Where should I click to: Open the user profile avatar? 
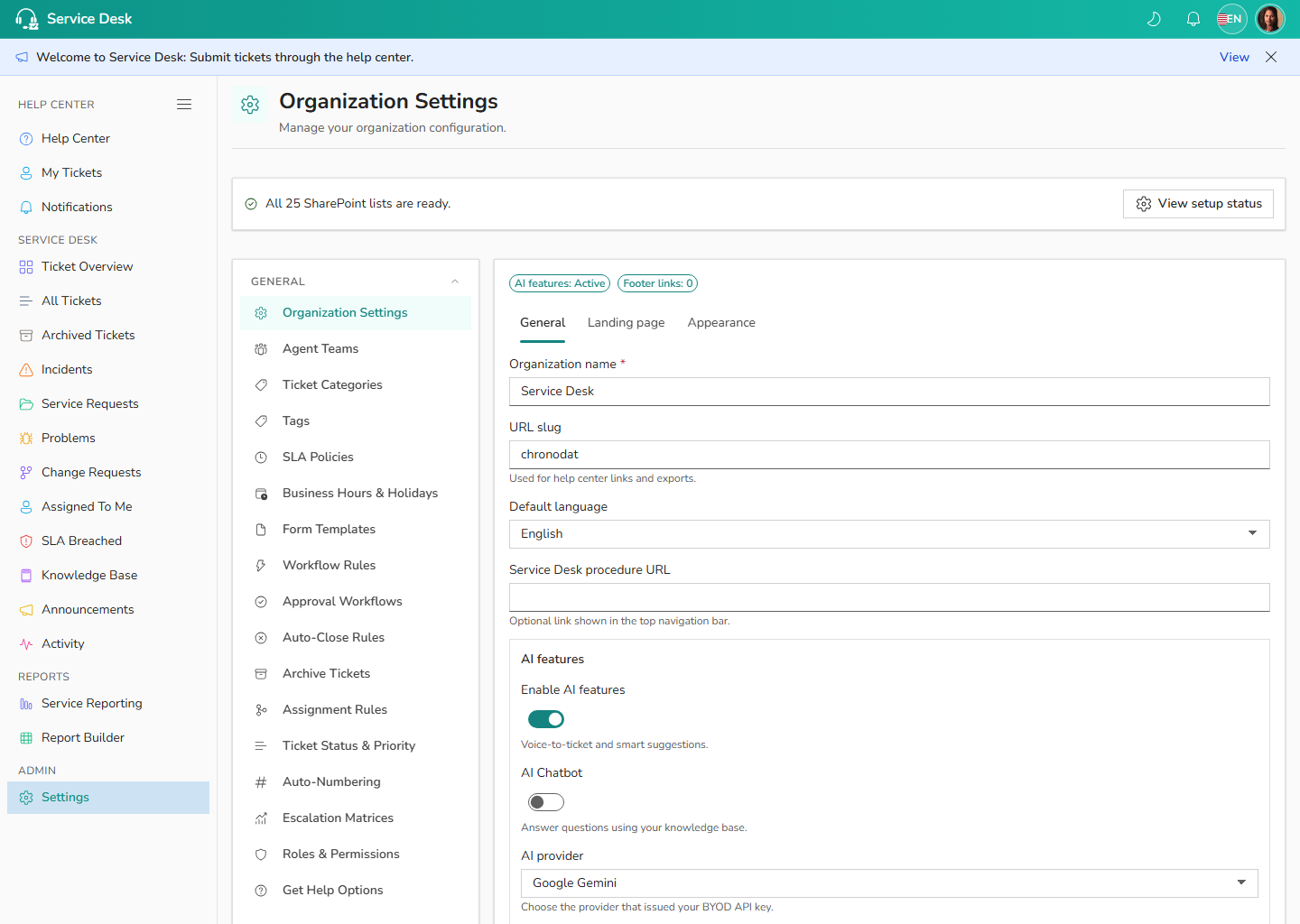tap(1270, 19)
